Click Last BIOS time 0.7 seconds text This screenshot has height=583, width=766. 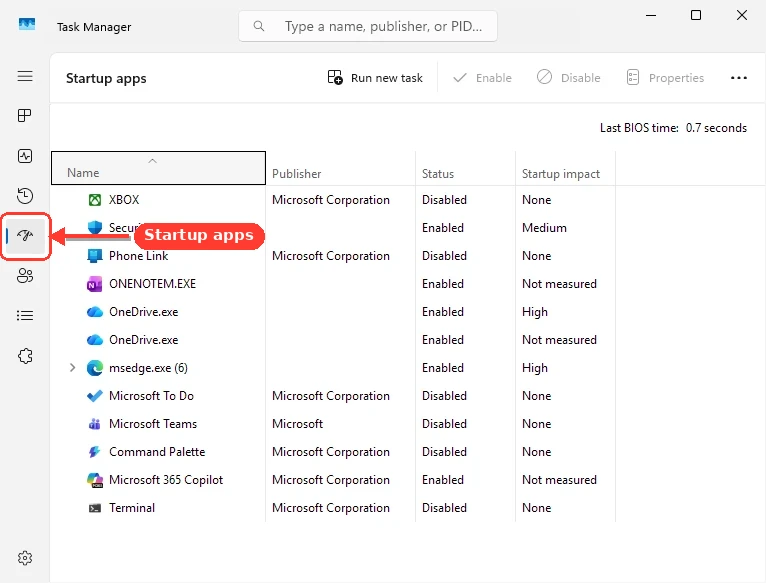click(x=673, y=128)
